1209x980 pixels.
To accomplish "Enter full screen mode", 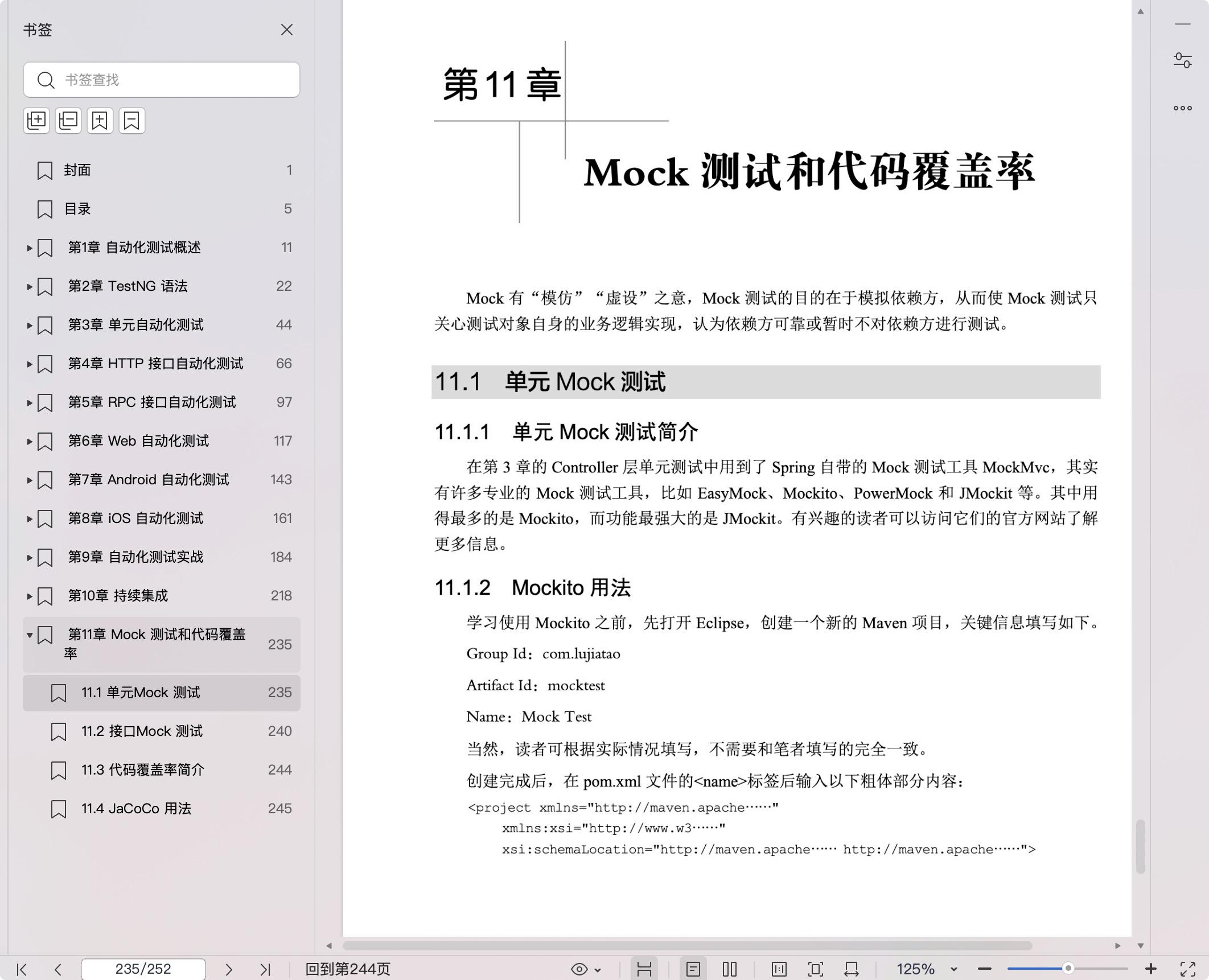I will coord(1188,969).
